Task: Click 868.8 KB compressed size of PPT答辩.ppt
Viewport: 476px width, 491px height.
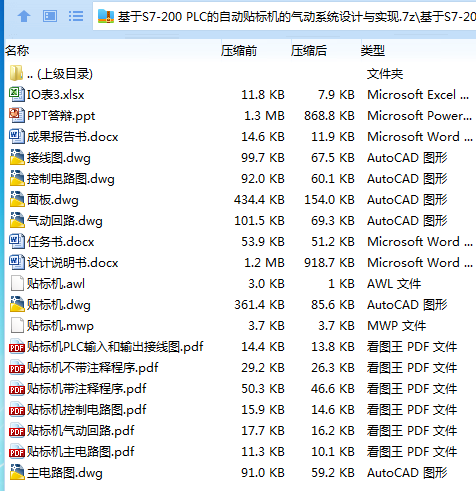Action: (x=329, y=116)
